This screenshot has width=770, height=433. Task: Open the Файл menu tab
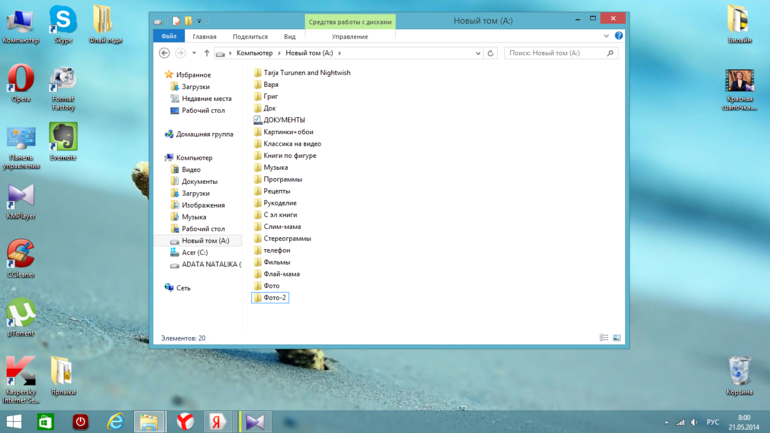click(168, 36)
